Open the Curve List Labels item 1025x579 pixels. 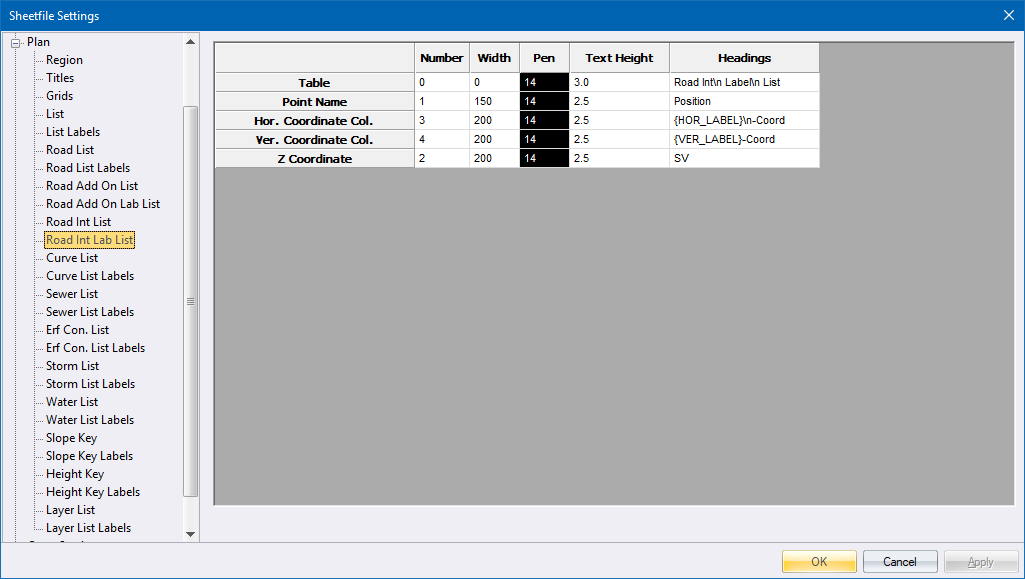point(89,276)
